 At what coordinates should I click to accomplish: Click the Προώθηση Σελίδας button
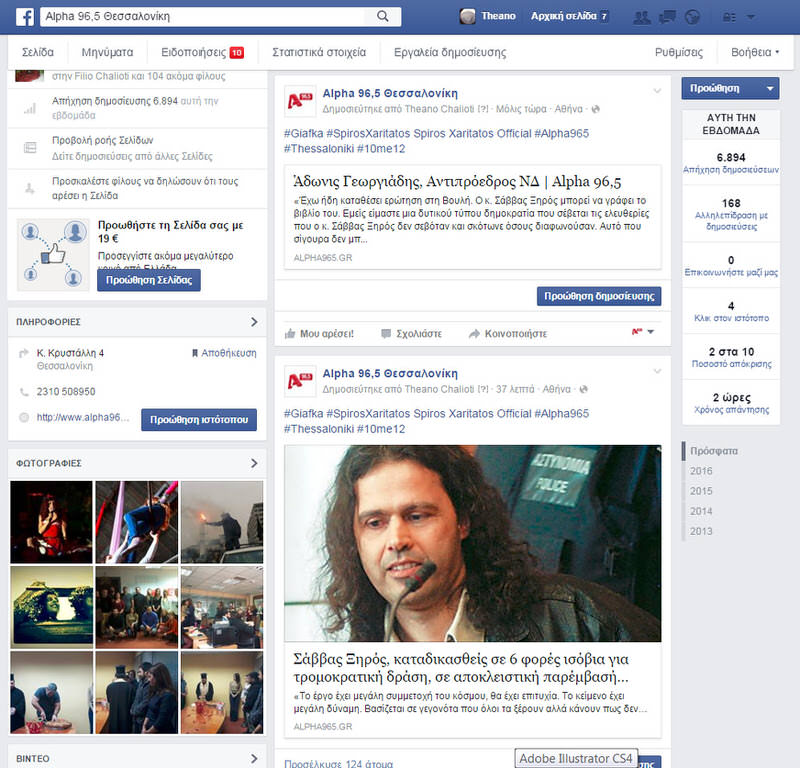click(149, 280)
